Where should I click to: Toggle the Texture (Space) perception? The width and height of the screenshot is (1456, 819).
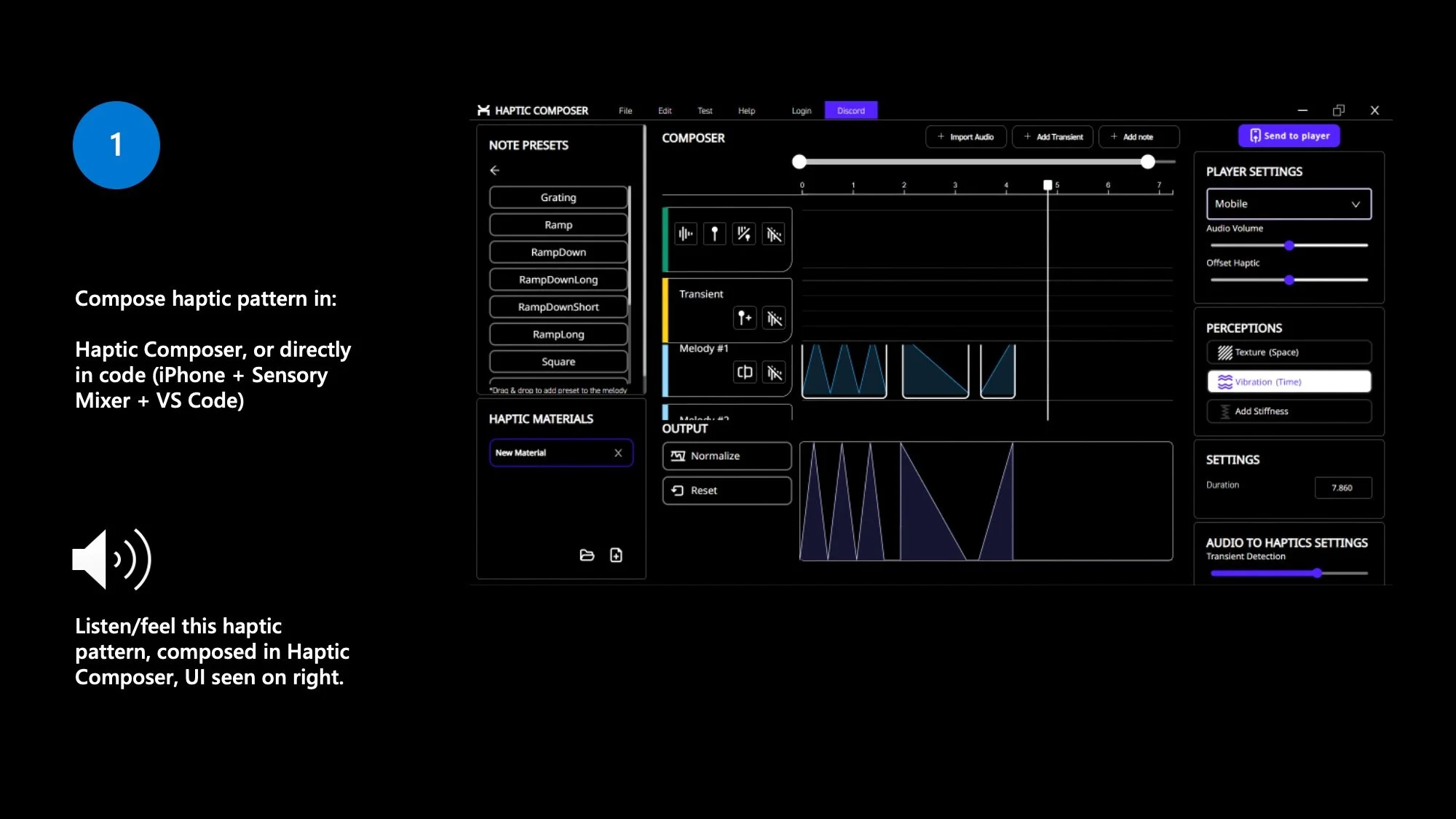point(1289,352)
